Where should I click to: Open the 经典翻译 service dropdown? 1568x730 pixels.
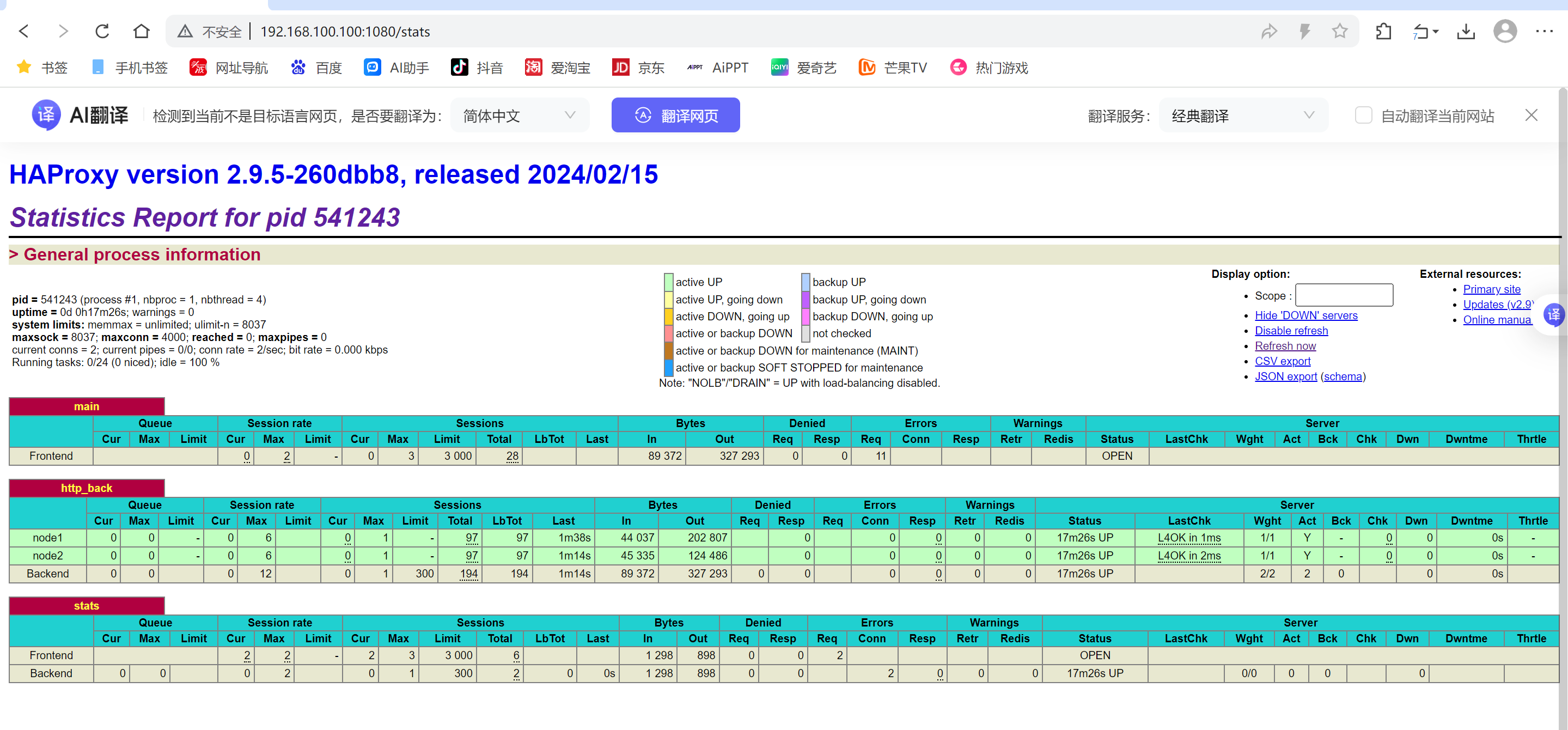[1243, 115]
